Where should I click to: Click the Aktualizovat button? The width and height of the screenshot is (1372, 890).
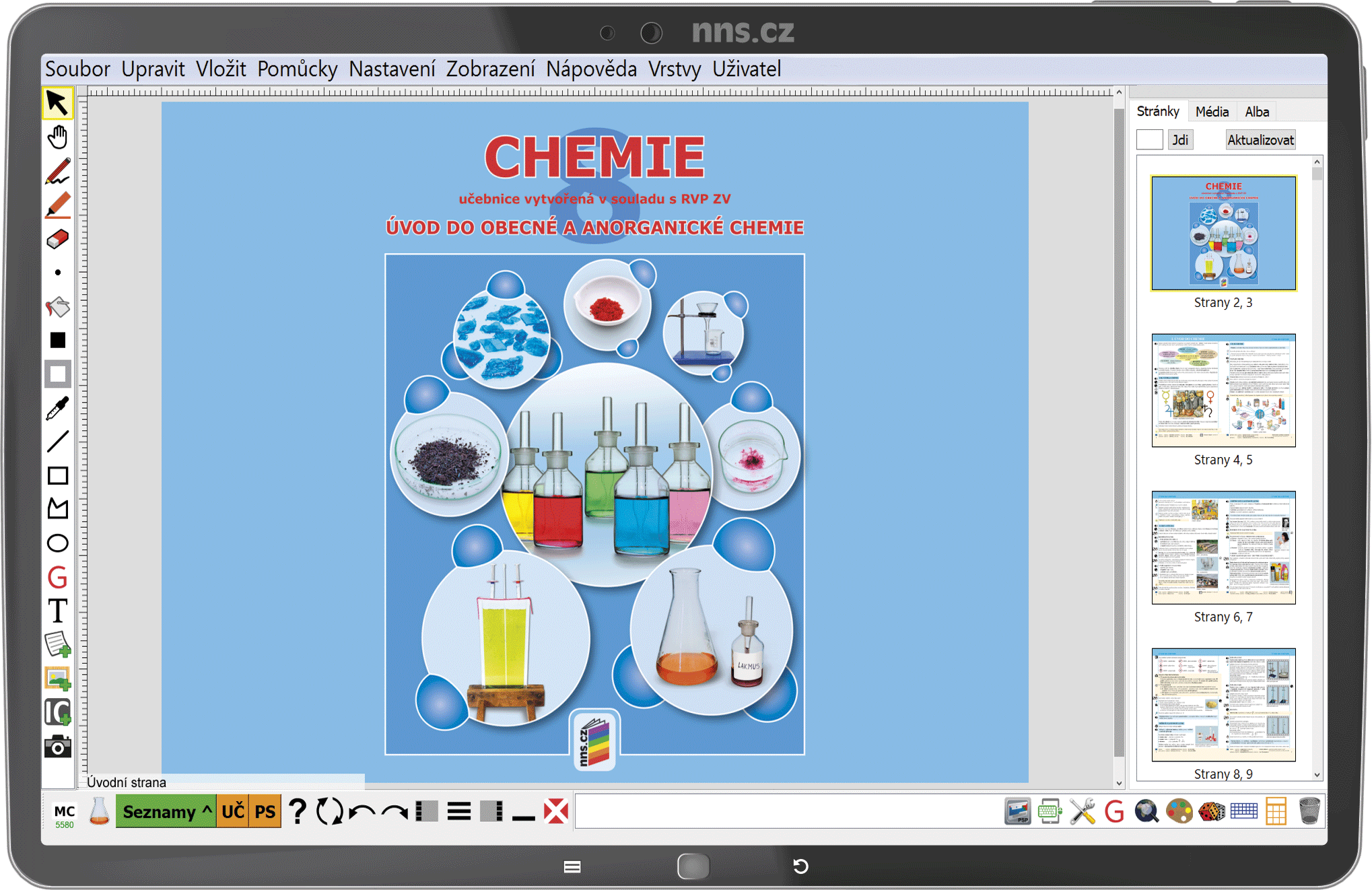pyautogui.click(x=1260, y=140)
